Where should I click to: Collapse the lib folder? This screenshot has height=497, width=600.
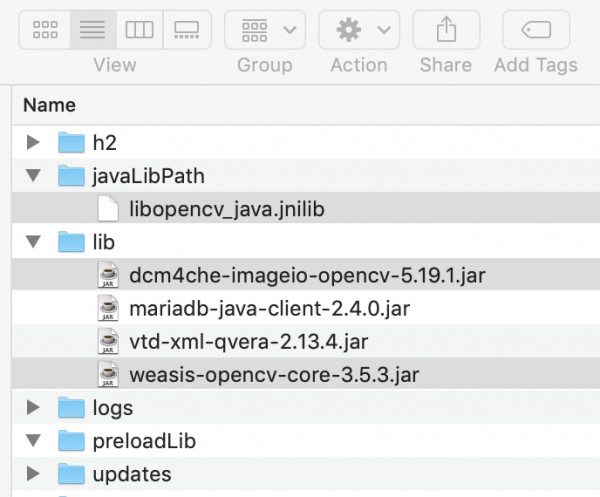[33, 242]
